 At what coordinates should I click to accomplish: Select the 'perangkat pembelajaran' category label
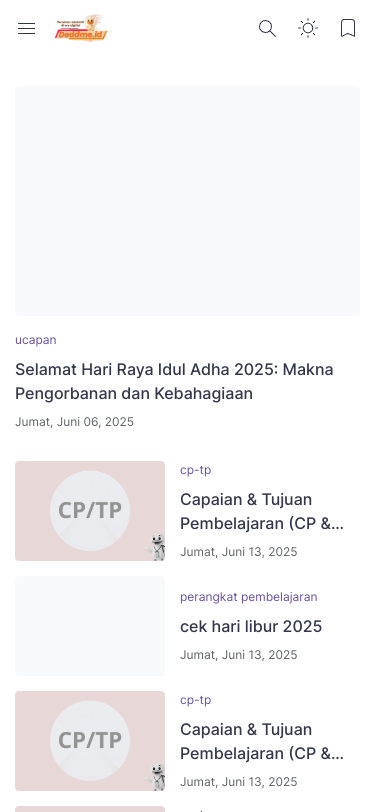click(x=249, y=597)
